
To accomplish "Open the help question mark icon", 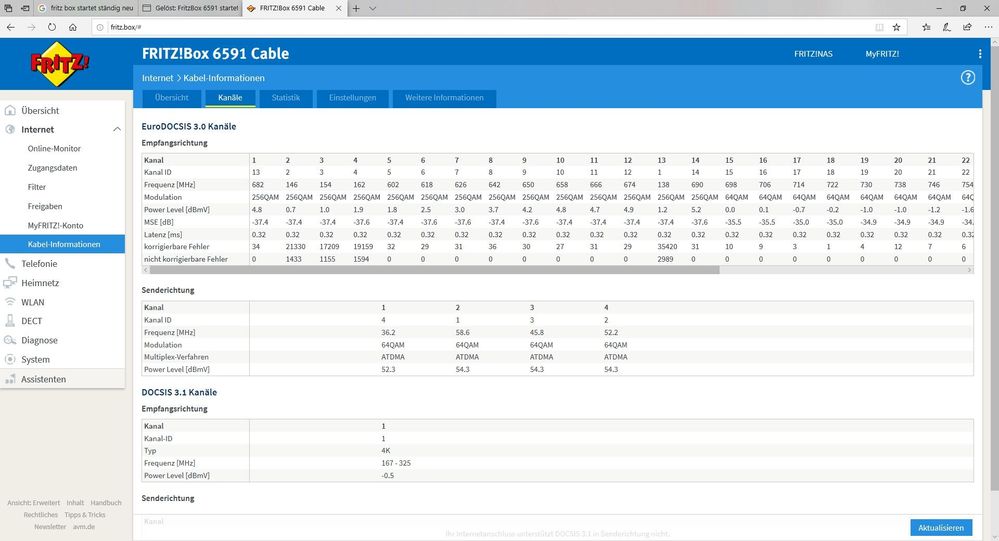I will click(x=967, y=78).
